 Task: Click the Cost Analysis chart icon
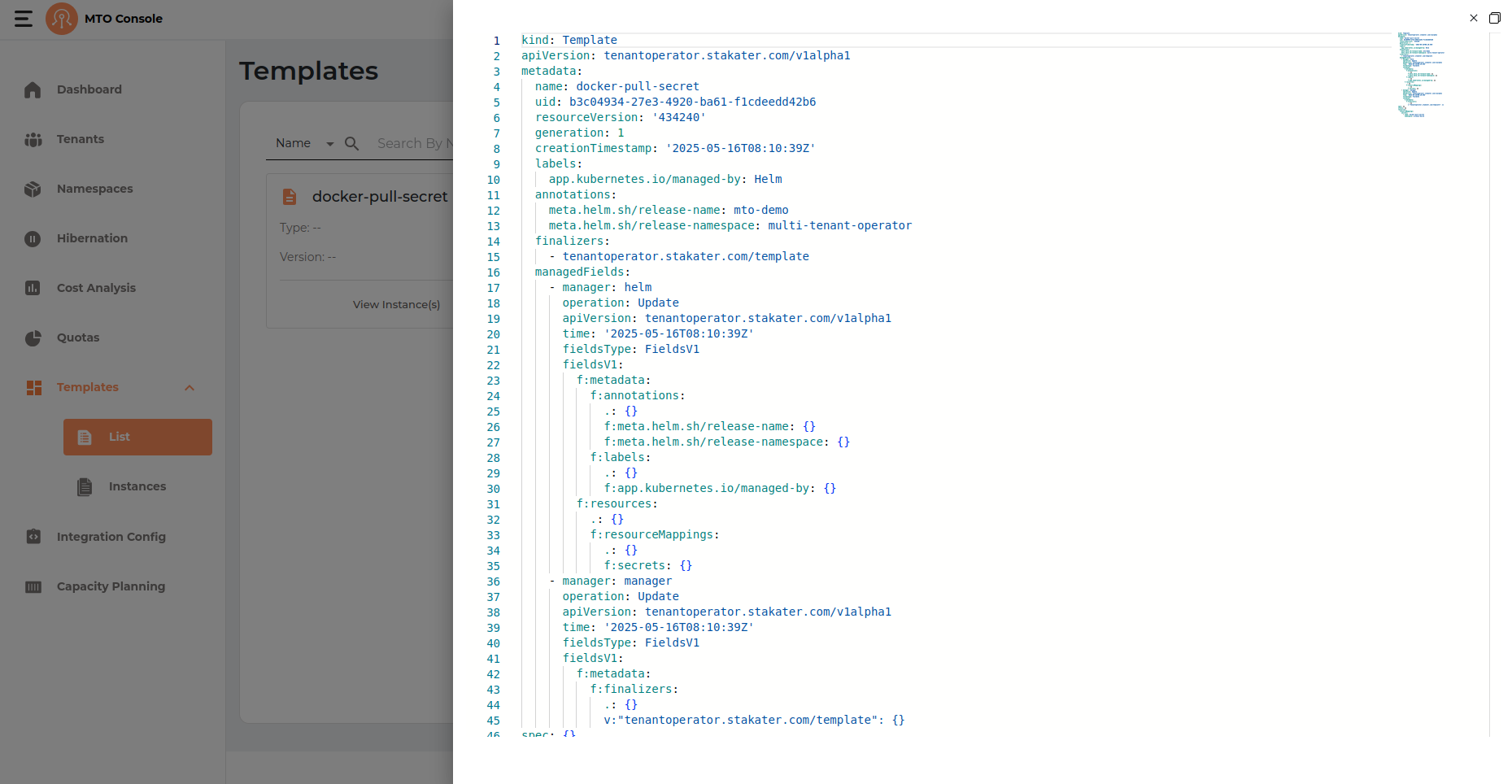[33, 288]
